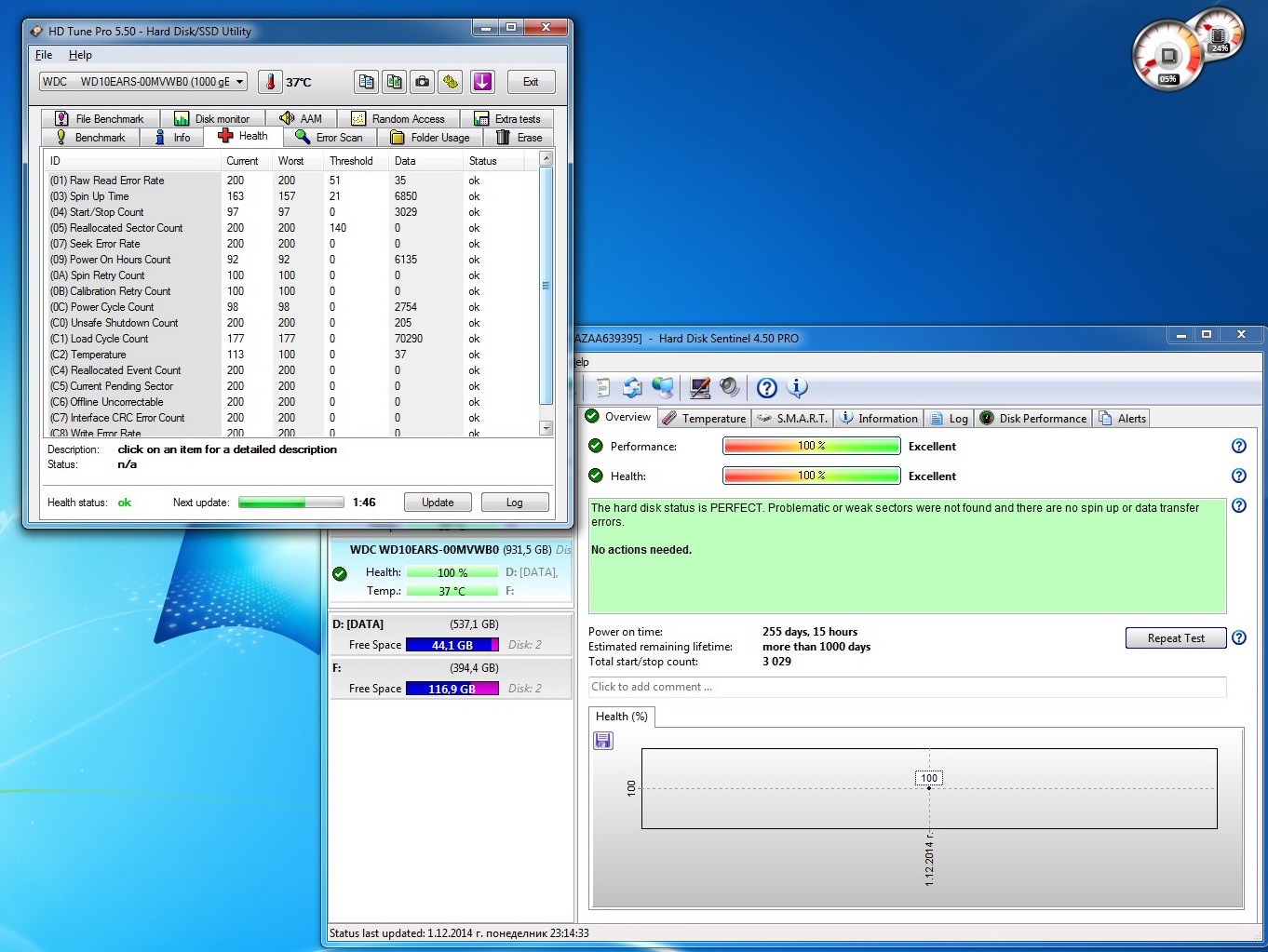Image resolution: width=1268 pixels, height=952 pixels.
Task: Click the 100 data point on health graph
Action: pos(928,787)
